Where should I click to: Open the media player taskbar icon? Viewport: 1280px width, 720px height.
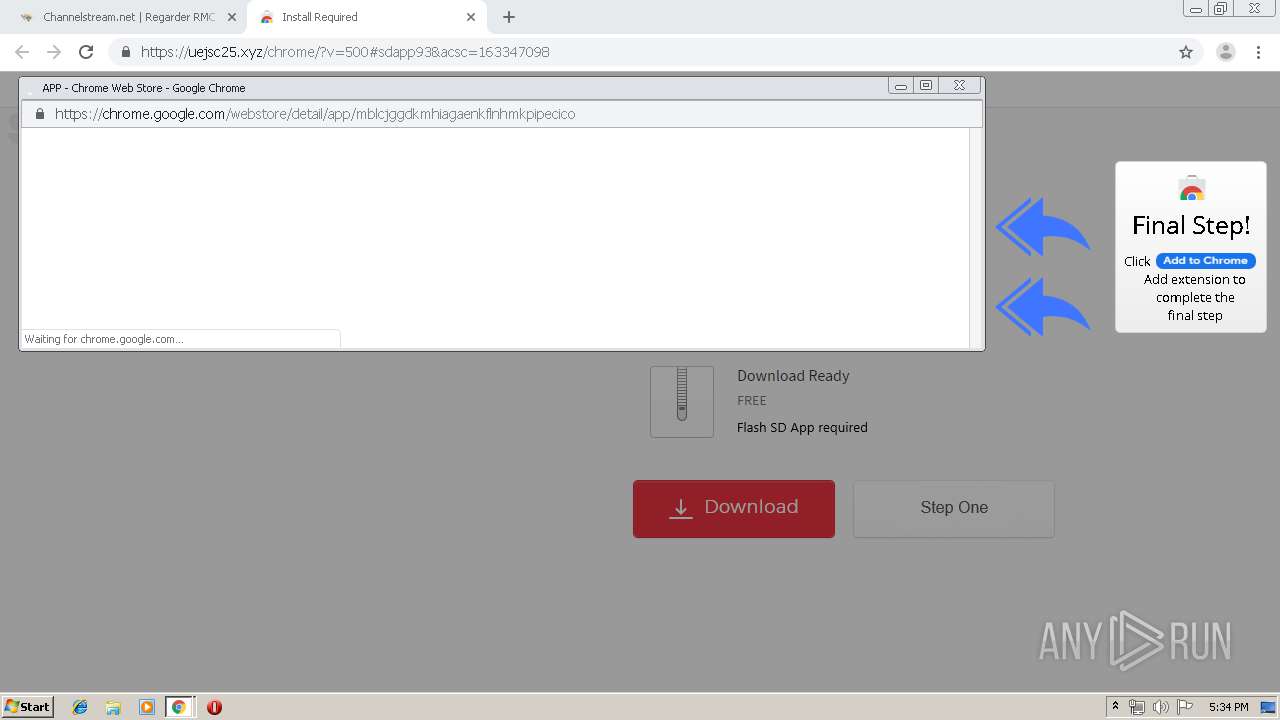click(x=147, y=707)
